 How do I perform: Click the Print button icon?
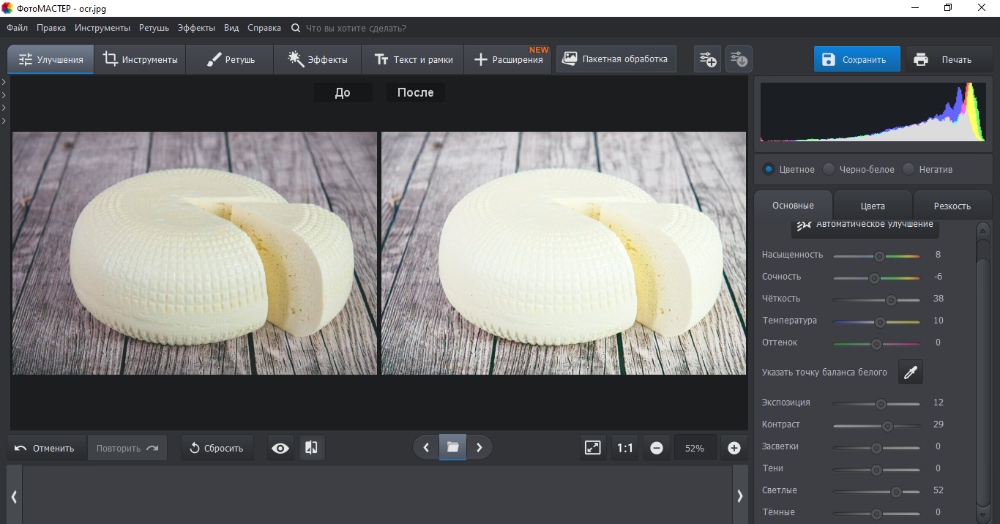tap(921, 59)
